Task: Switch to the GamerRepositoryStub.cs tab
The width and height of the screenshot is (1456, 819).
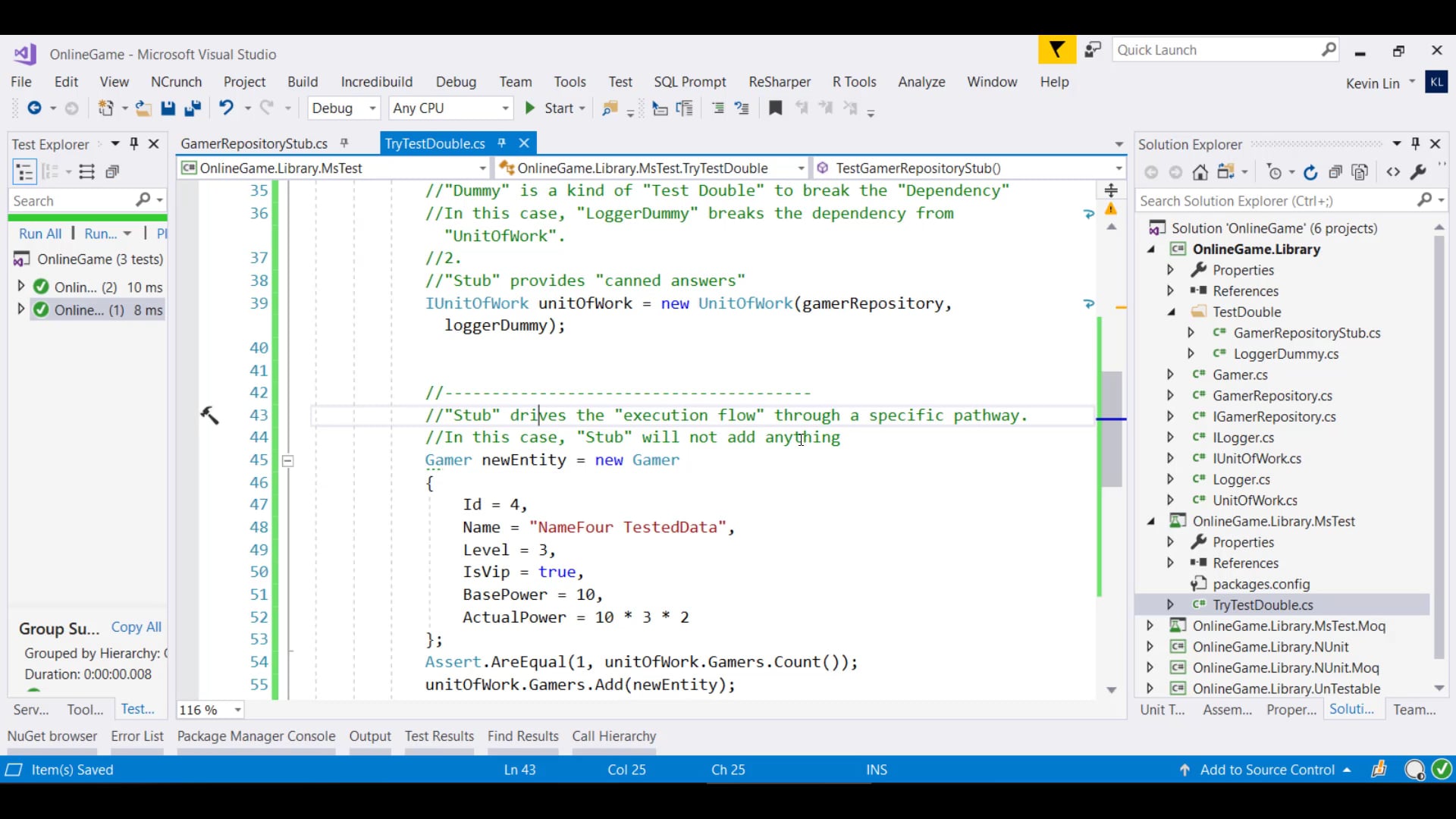Action: click(x=254, y=144)
